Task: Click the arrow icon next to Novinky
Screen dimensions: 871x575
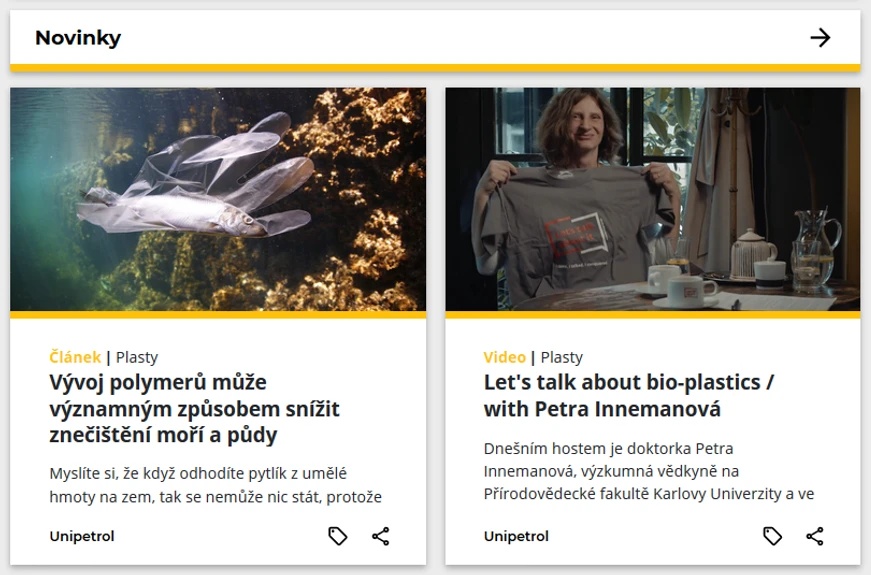Action: click(x=820, y=38)
